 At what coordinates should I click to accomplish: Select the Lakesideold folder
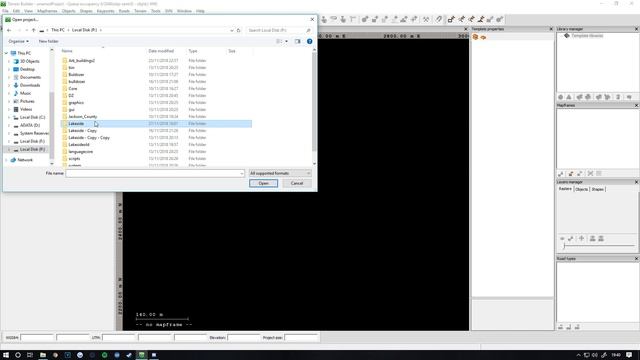[79, 144]
